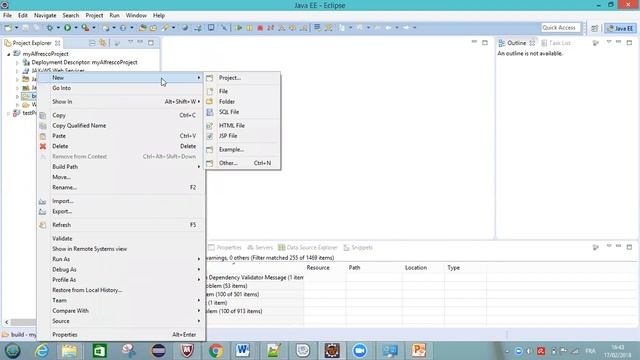Open the Java EE perspective button

coord(620,28)
